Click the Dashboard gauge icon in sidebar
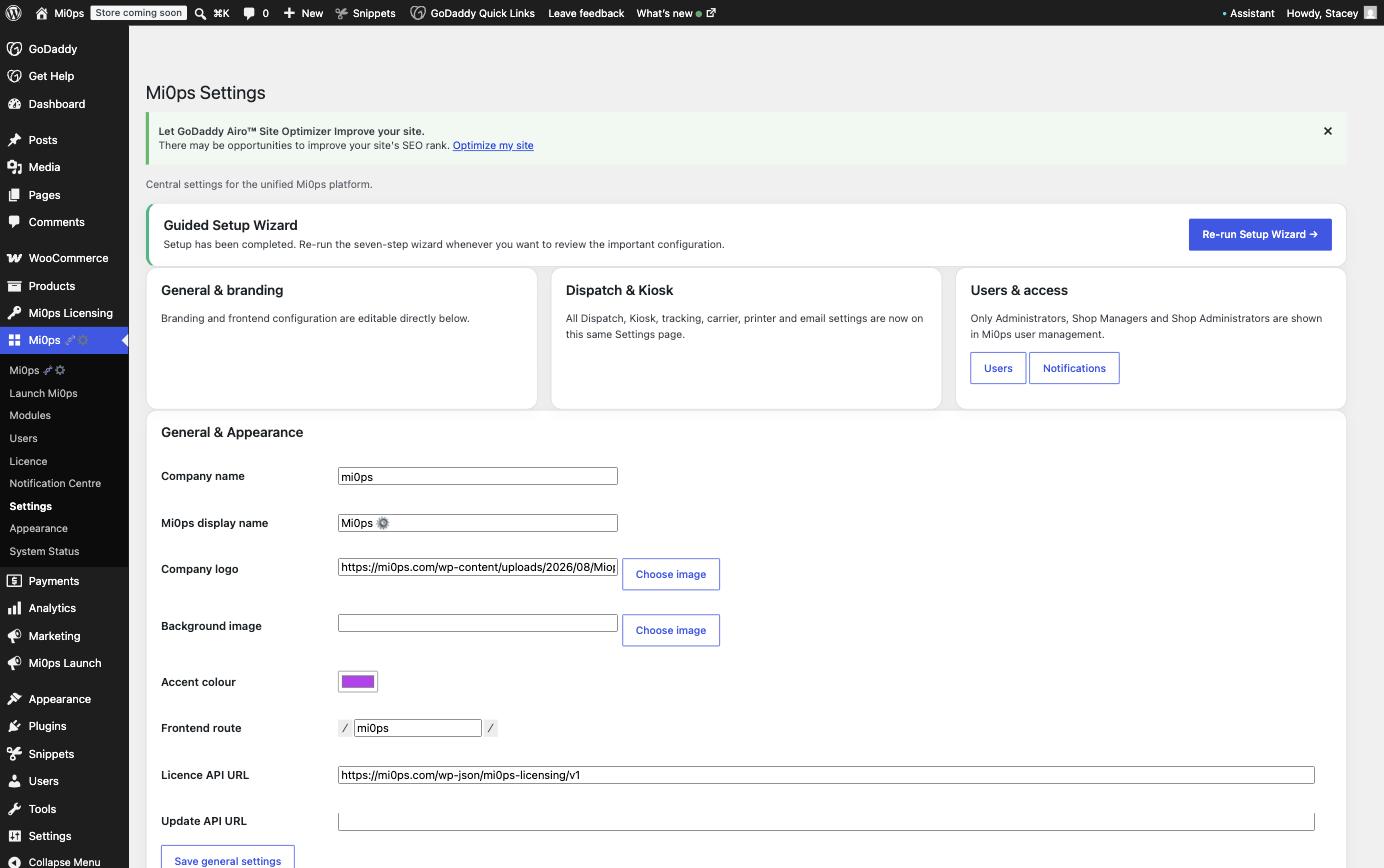Viewport: 1384px width, 868px height. click(x=14, y=104)
